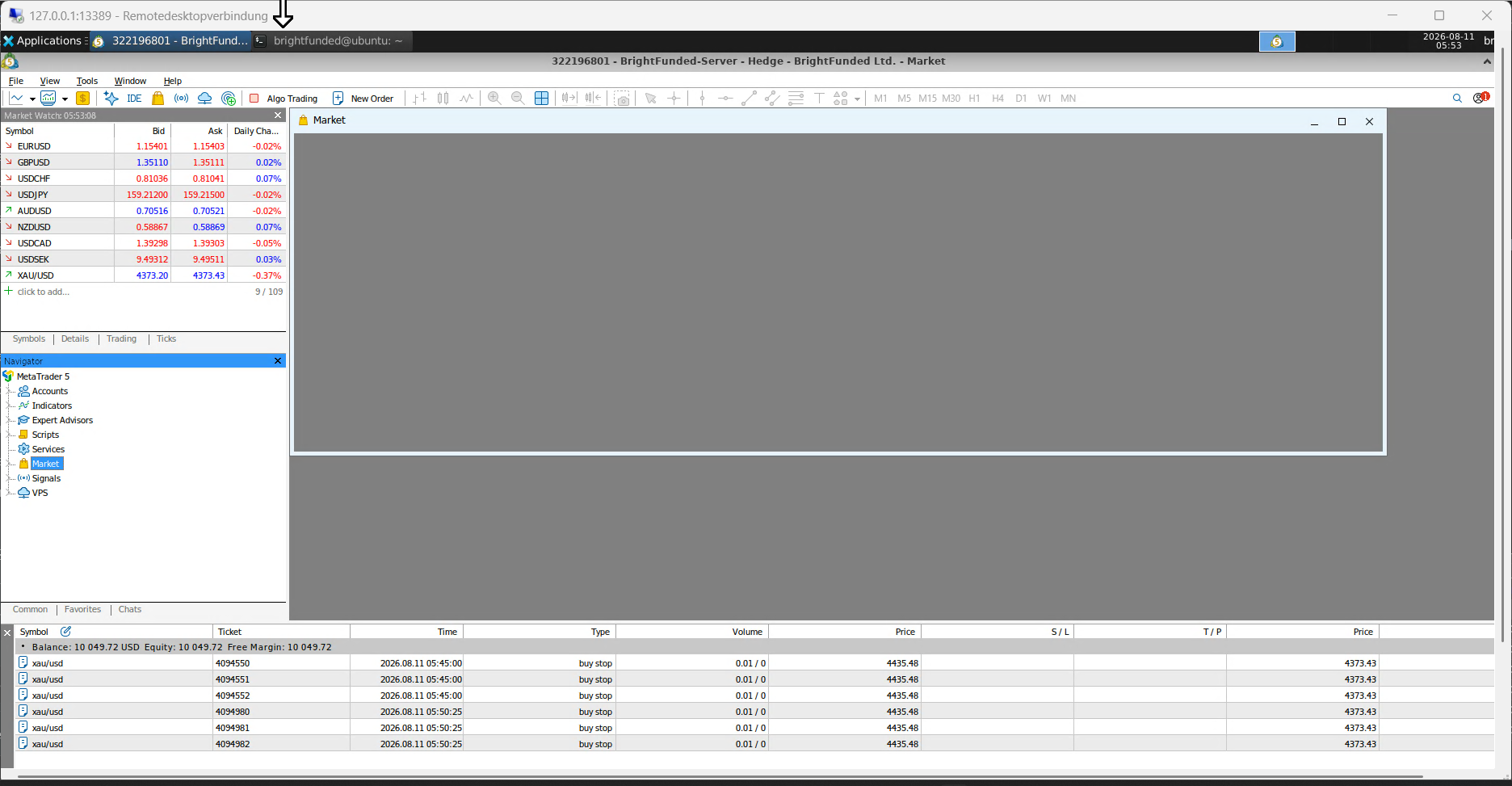Click 'click to add...' symbol field
1512x786 pixels.
pyautogui.click(x=44, y=292)
